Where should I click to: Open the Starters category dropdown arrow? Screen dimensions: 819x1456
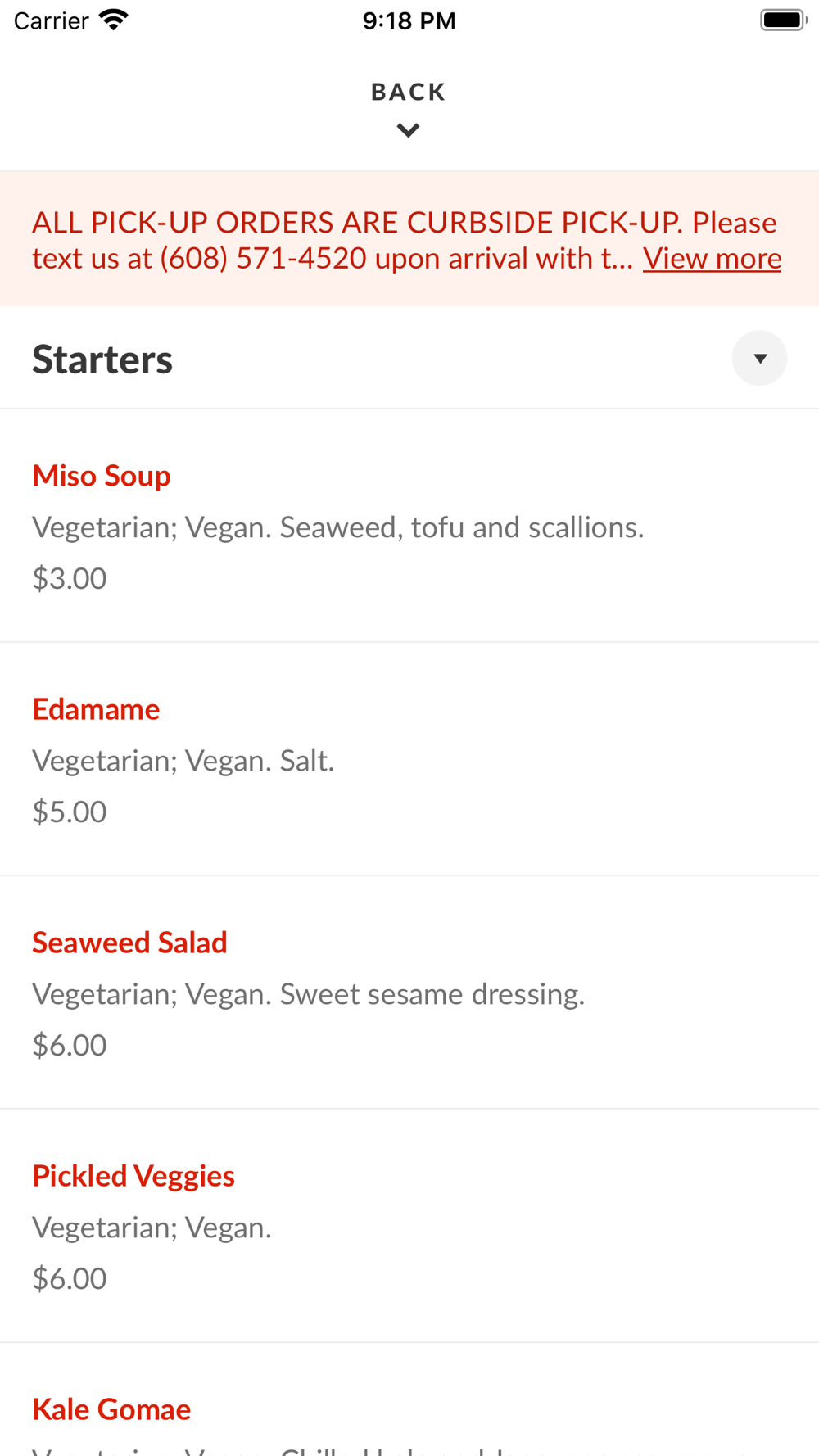pyautogui.click(x=759, y=359)
